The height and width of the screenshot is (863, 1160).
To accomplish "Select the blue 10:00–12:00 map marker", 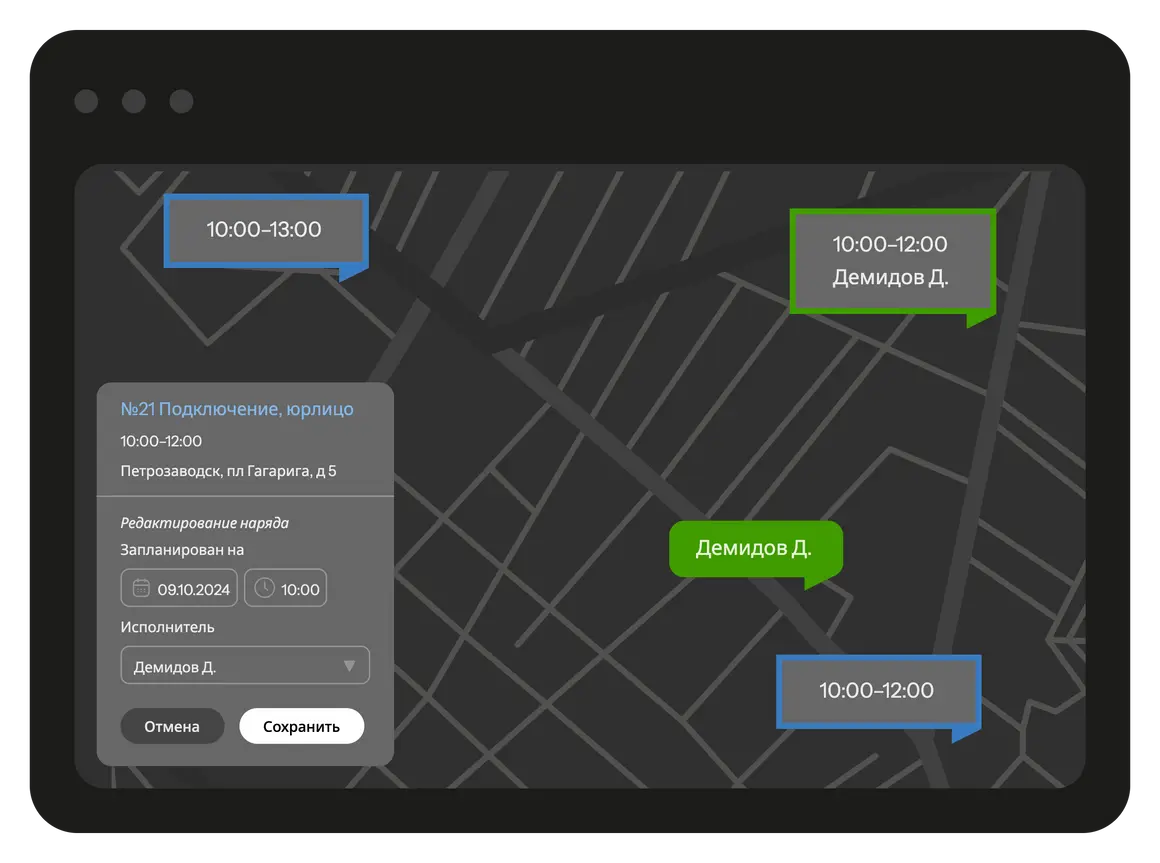I will click(x=877, y=691).
